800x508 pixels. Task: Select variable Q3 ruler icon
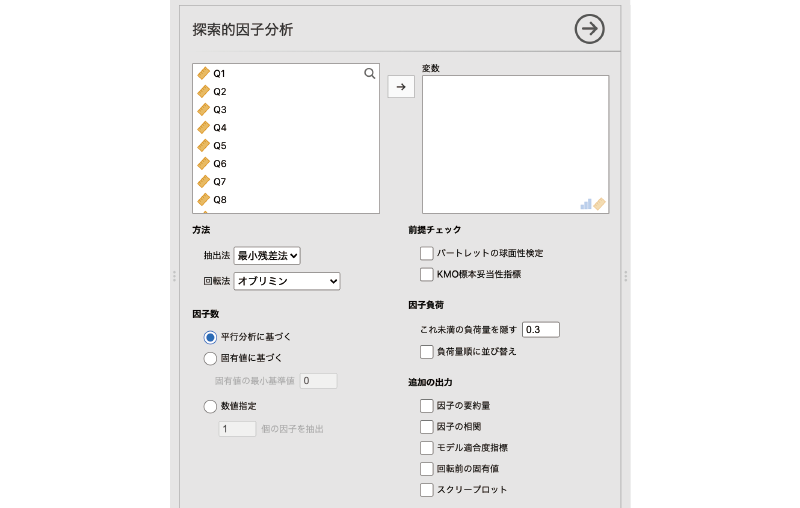click(204, 110)
